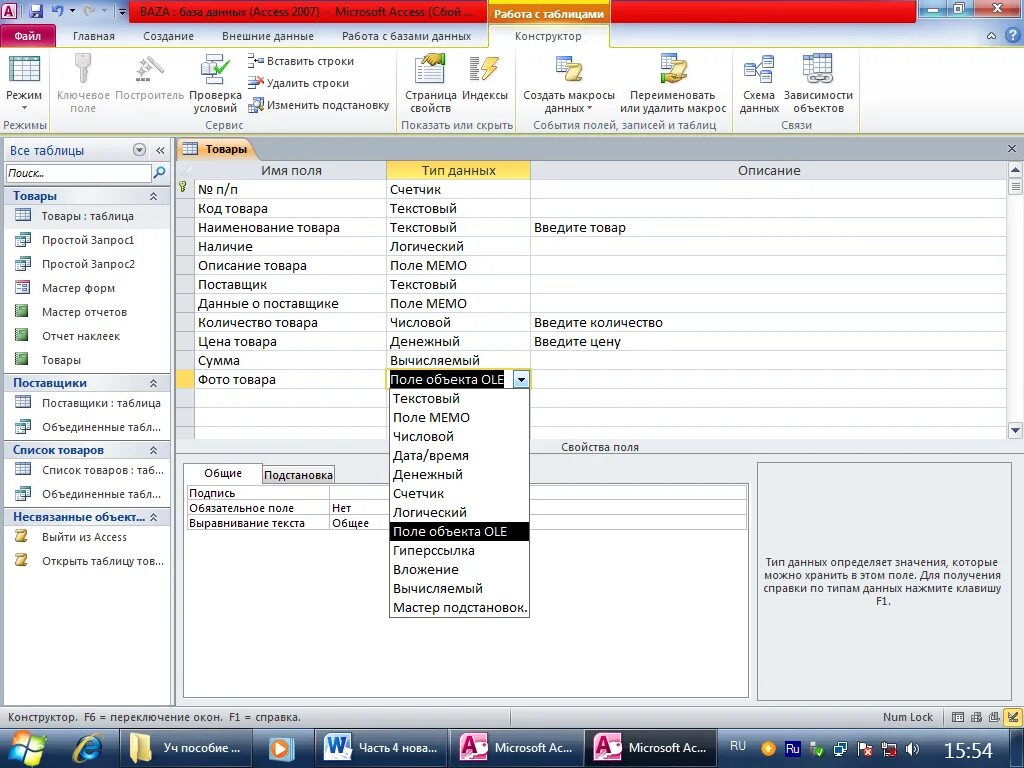
Task: Switch to the Подстановка properties tab
Action: coord(298,475)
